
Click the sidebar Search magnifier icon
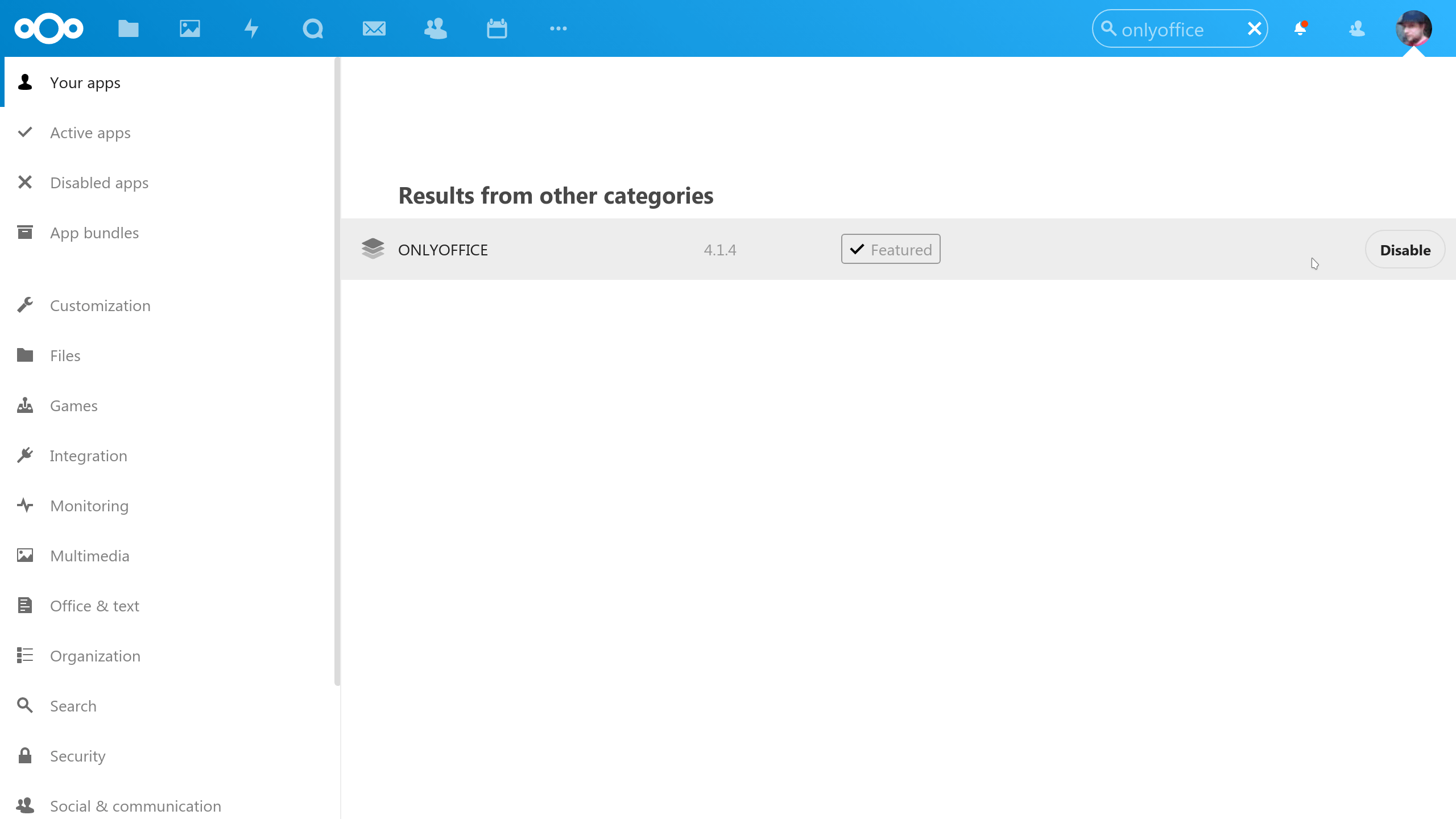click(25, 705)
